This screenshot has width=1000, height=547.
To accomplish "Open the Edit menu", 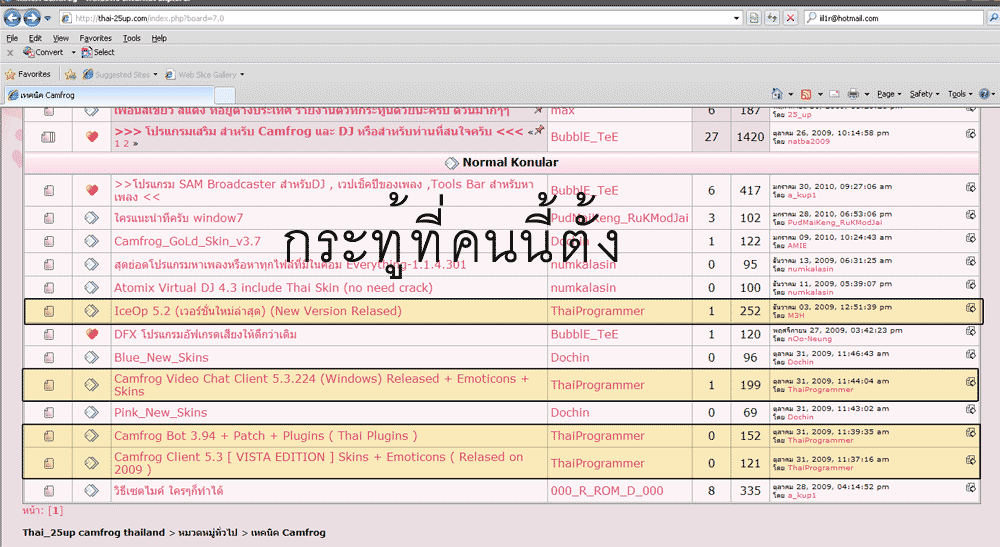I will [x=35, y=38].
